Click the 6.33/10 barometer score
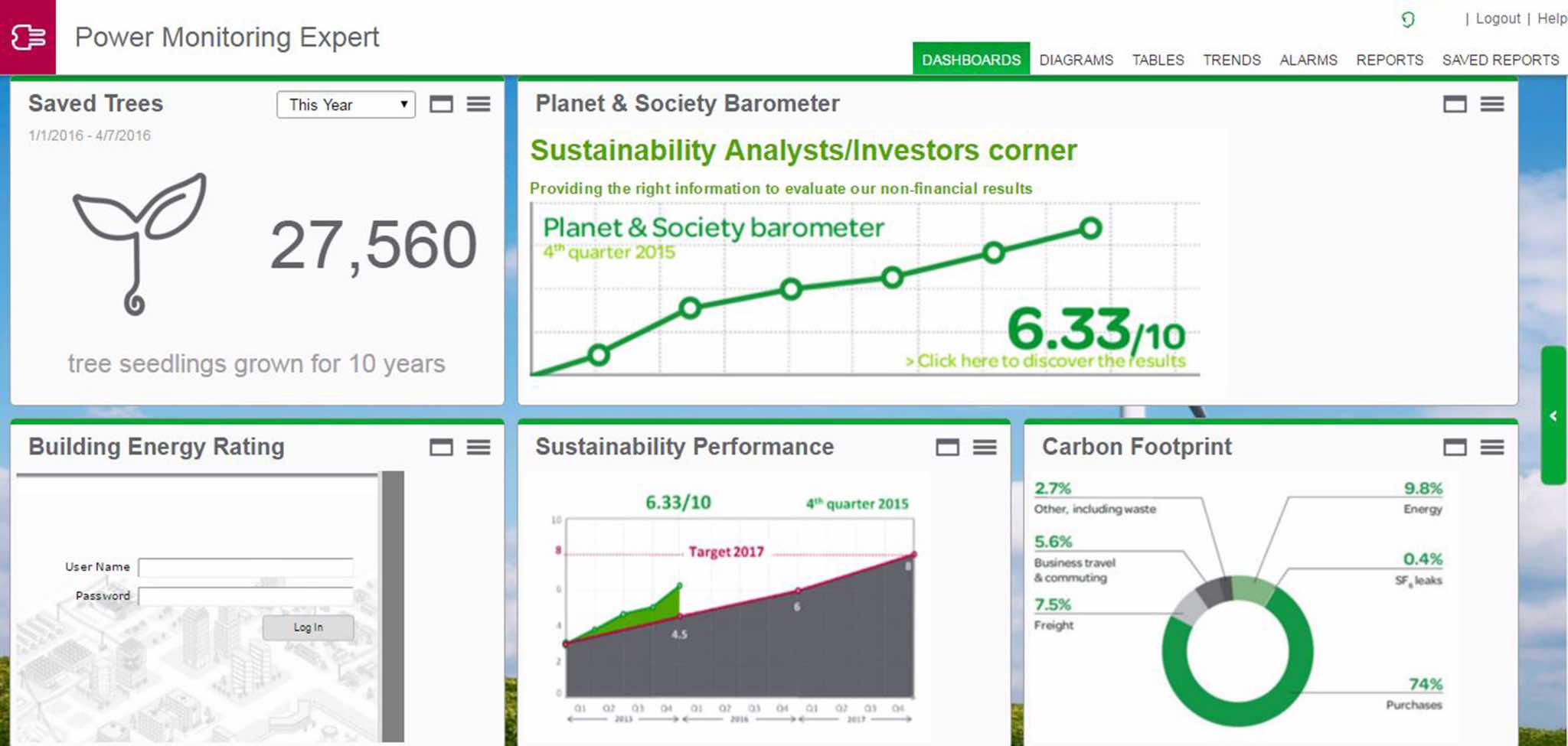Screen dimensions: 1568x746 (1096, 329)
